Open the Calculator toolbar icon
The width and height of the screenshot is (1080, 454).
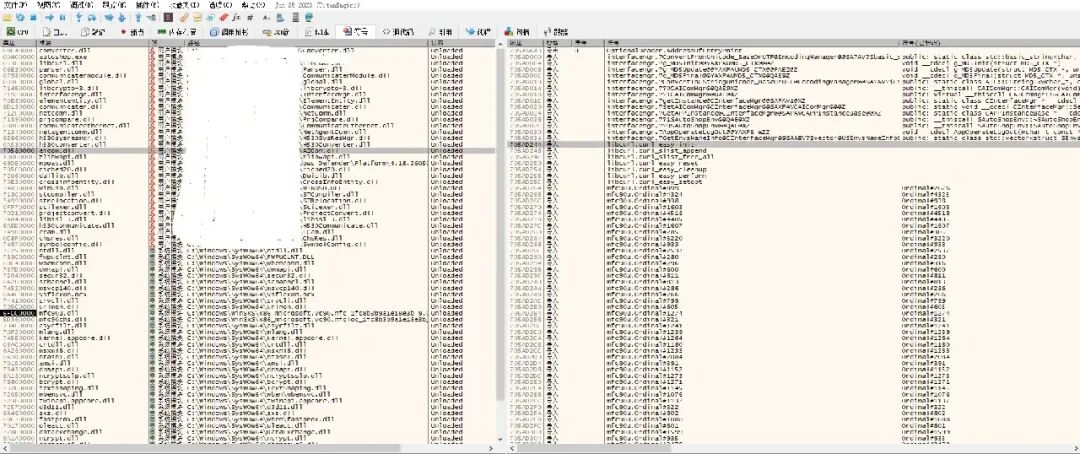pos(296,17)
